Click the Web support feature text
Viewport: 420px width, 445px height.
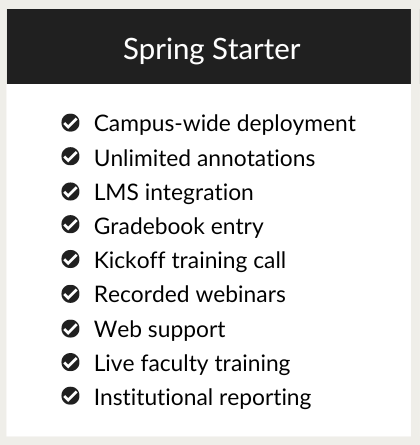[x=160, y=330]
